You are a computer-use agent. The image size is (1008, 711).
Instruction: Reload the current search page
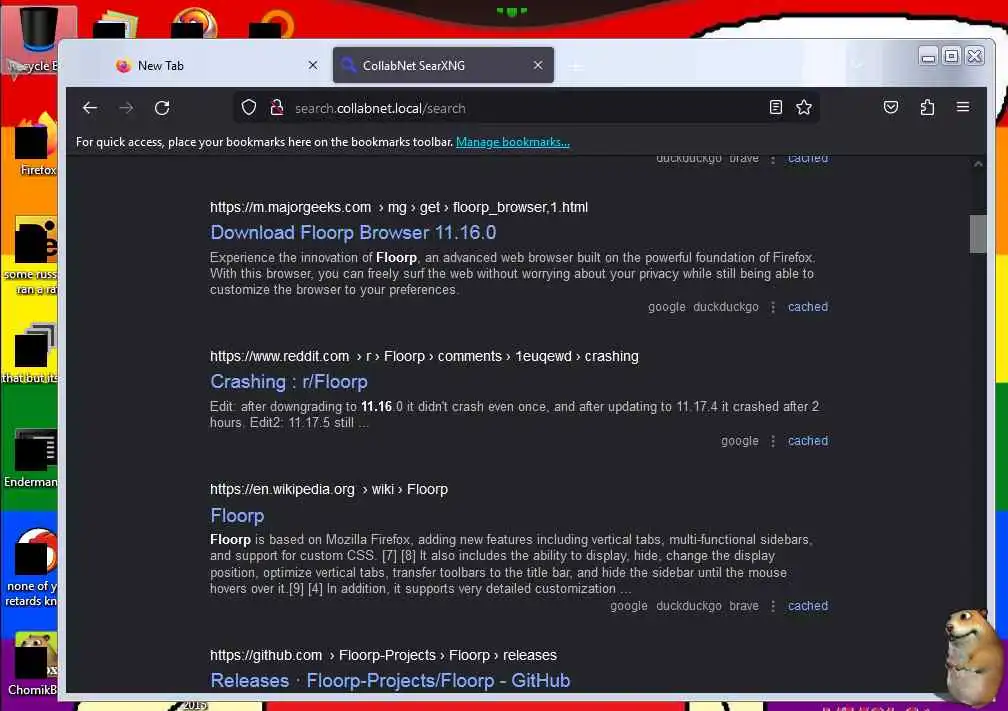[162, 108]
